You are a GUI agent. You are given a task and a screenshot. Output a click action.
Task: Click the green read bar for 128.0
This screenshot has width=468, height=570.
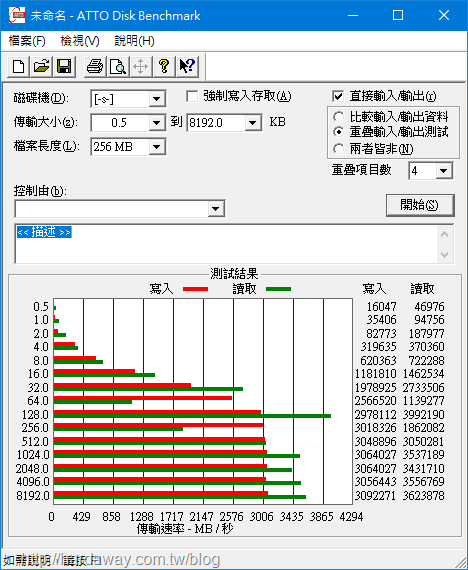coord(192,416)
